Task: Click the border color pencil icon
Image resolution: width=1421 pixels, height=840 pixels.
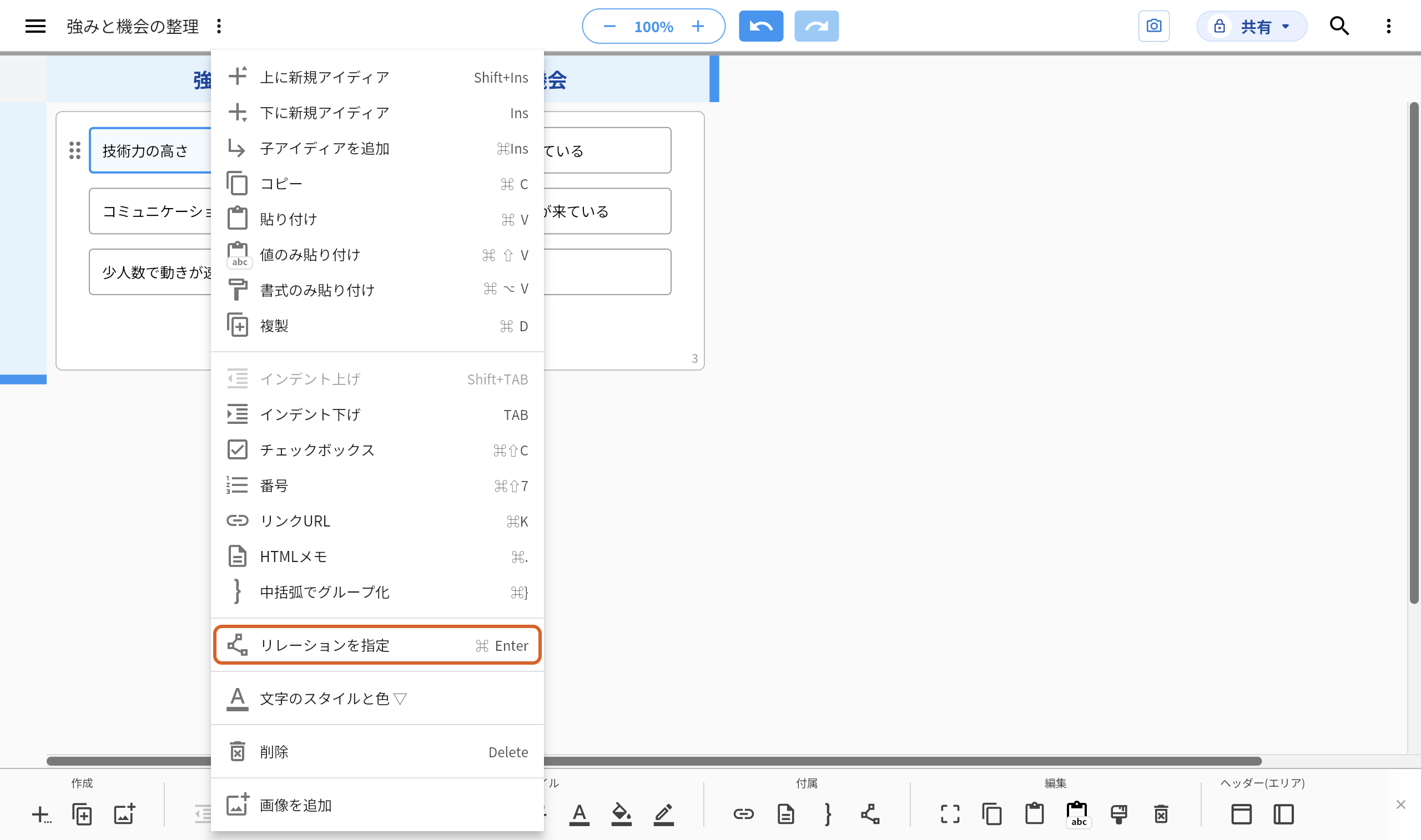Action: coord(663,814)
